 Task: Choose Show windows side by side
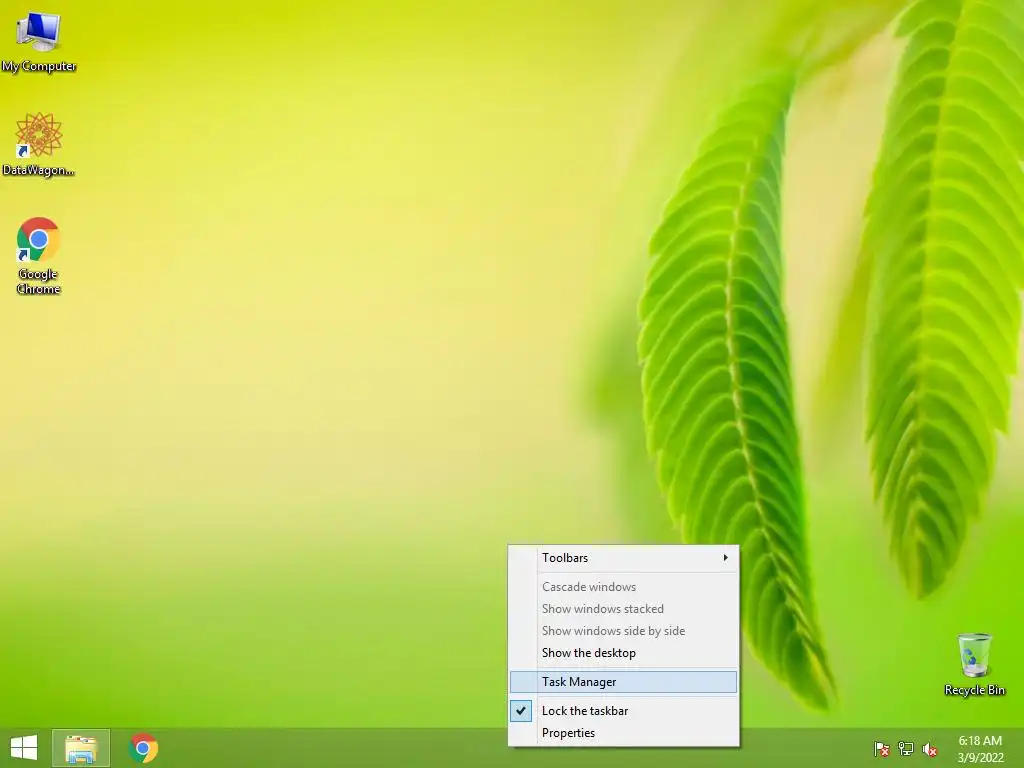pos(624,631)
